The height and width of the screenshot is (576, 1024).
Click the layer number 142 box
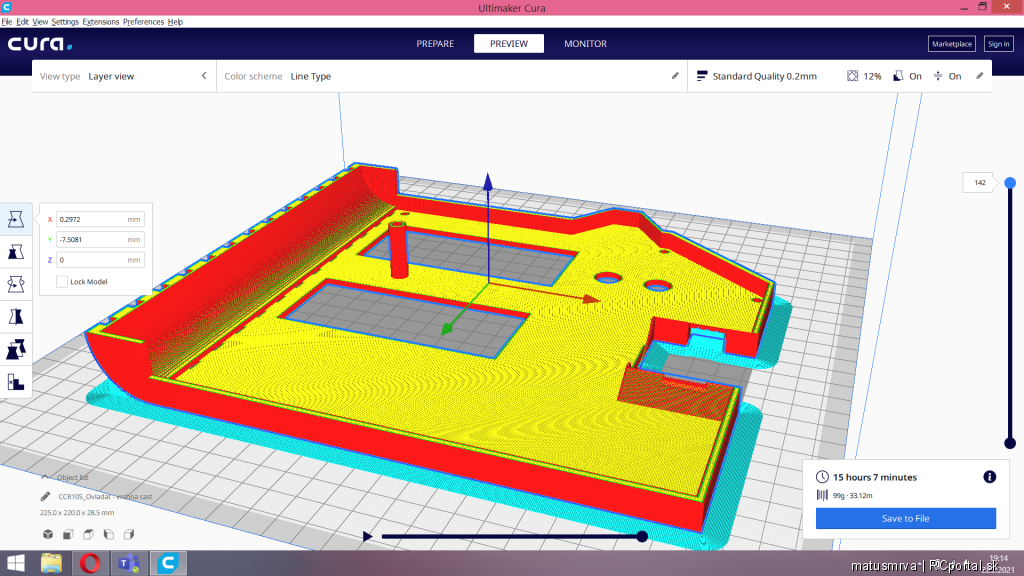980,183
